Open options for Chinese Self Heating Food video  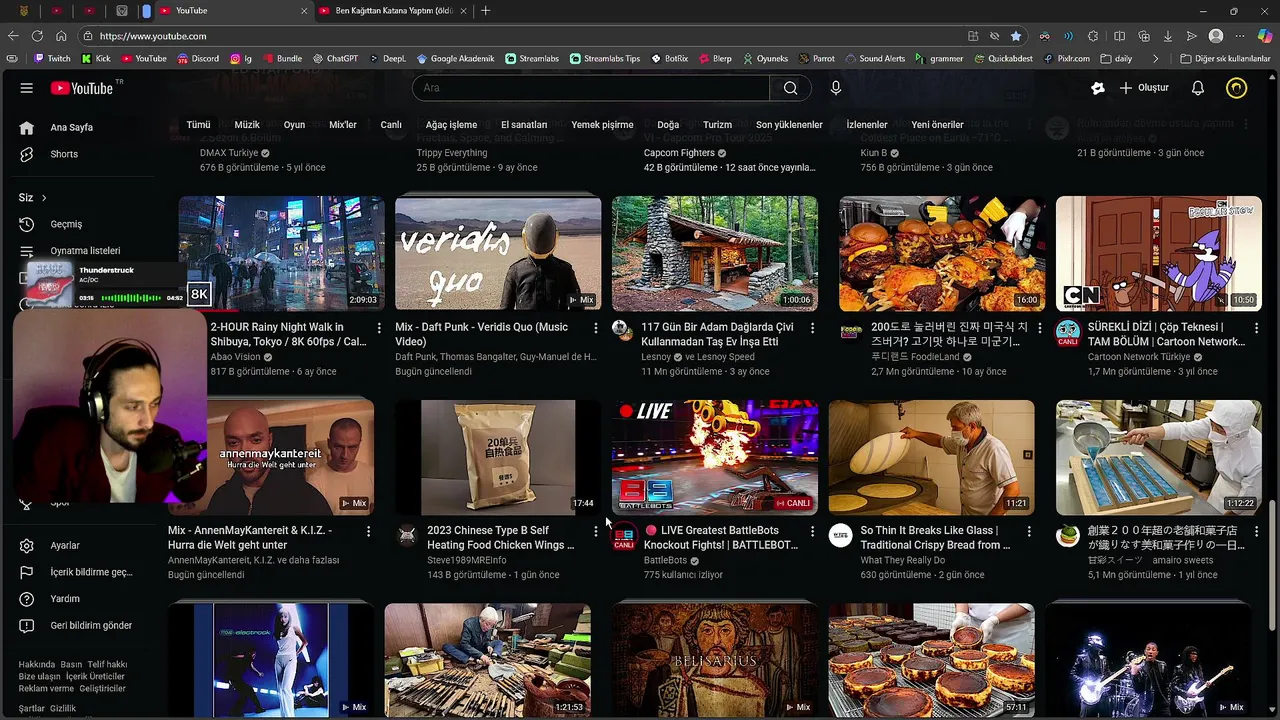tap(596, 531)
